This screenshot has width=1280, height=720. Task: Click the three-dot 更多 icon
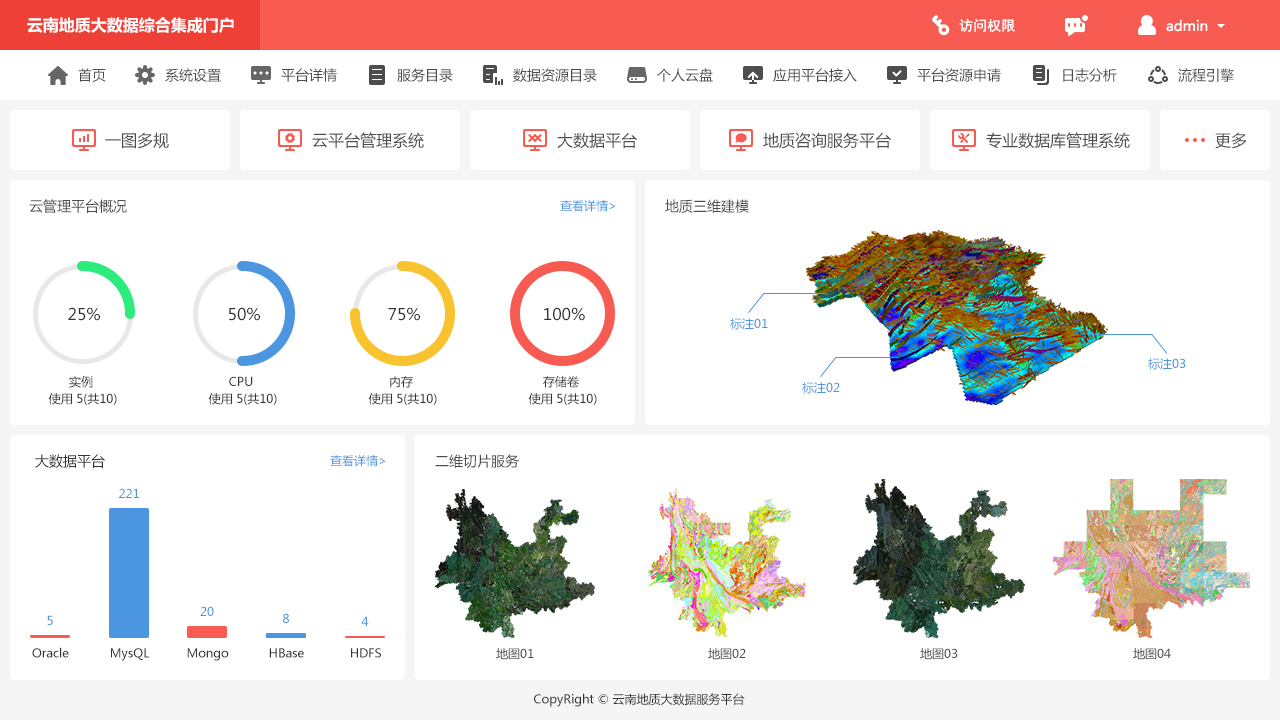click(1194, 140)
